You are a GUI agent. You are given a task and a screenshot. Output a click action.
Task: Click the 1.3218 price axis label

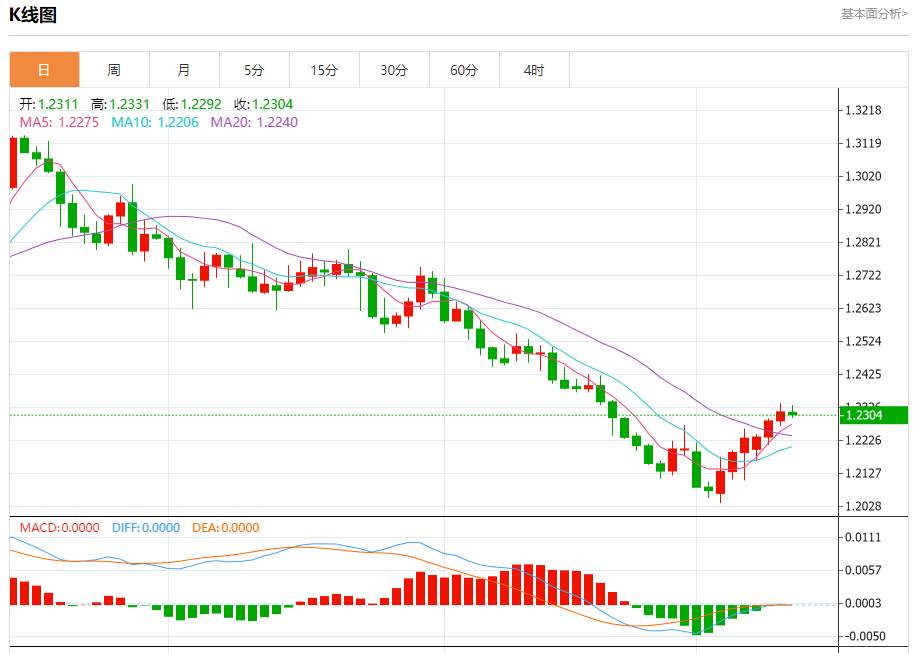(863, 110)
